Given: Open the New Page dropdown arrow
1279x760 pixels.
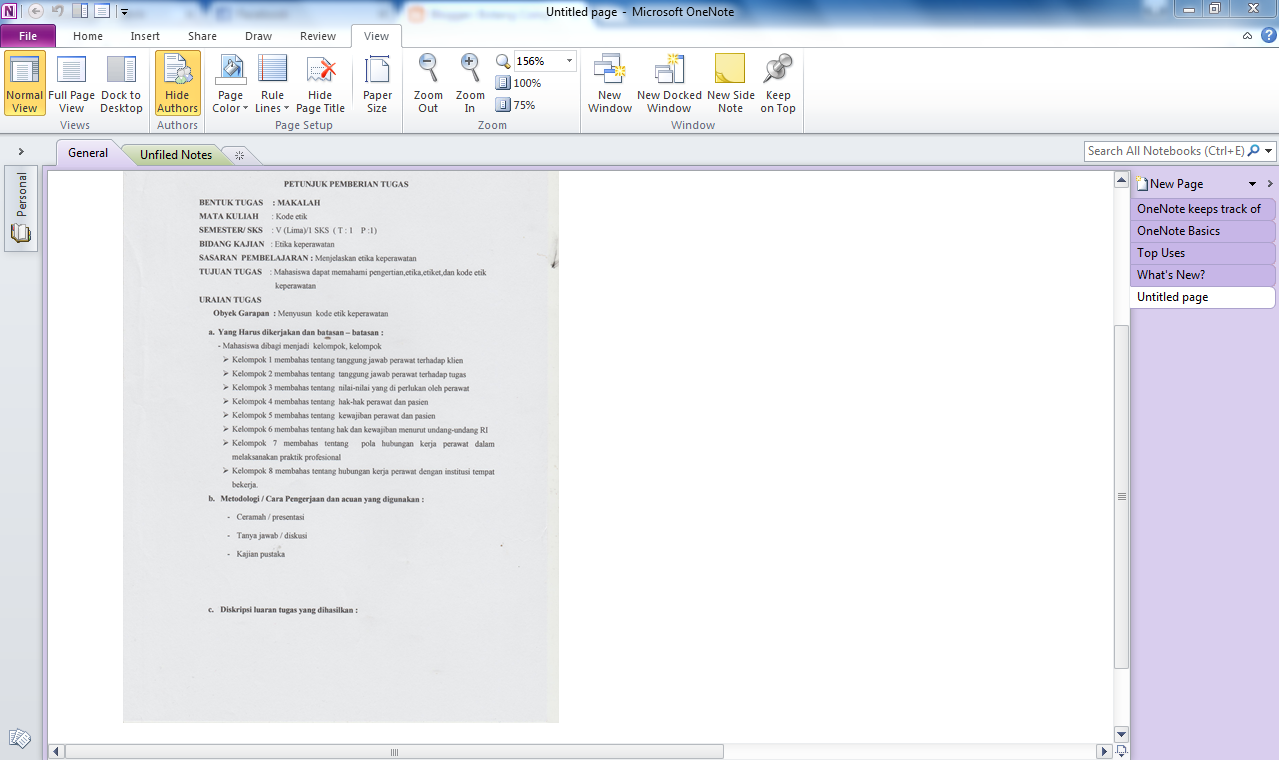Looking at the screenshot, I should [x=1252, y=184].
